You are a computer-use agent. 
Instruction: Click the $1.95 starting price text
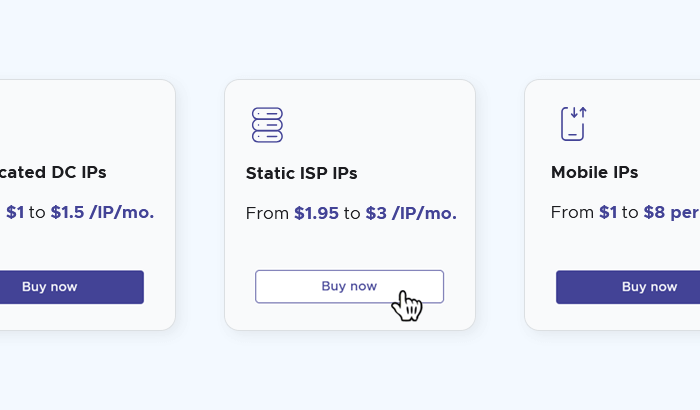(316, 213)
